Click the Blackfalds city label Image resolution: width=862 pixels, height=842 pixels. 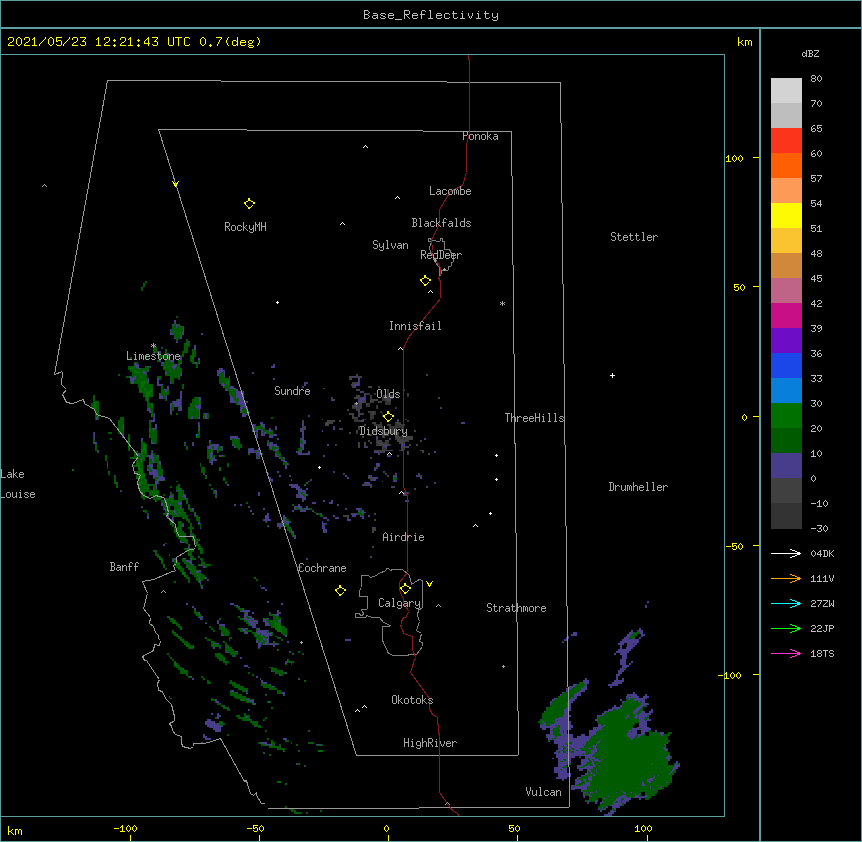[x=441, y=223]
